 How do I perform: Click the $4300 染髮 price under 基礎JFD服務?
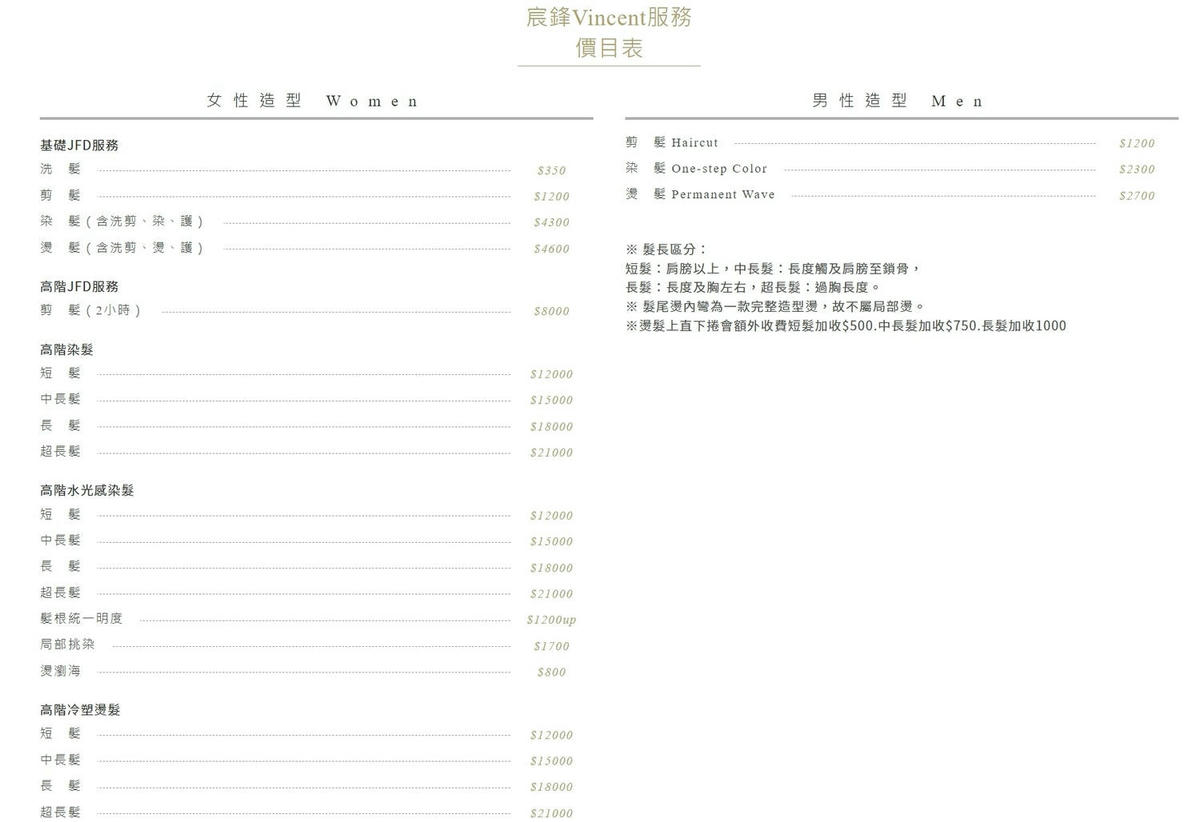click(551, 223)
